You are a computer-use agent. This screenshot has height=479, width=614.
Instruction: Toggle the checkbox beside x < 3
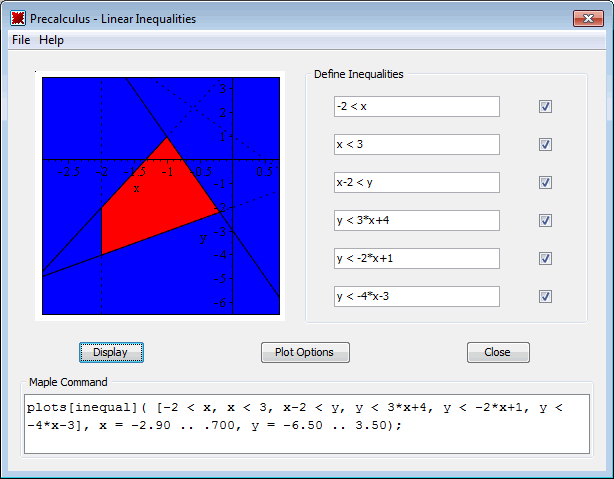(545, 145)
